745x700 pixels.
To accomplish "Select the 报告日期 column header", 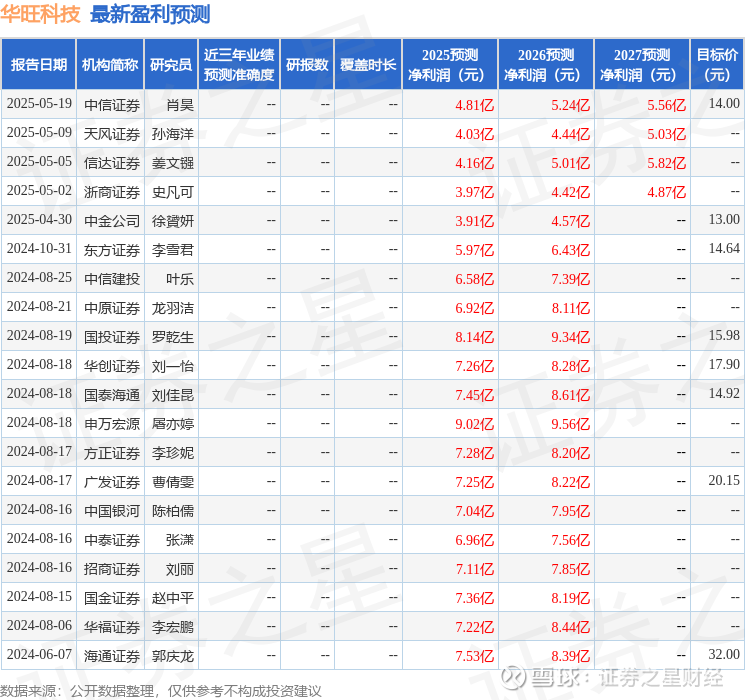I will 38,65.
